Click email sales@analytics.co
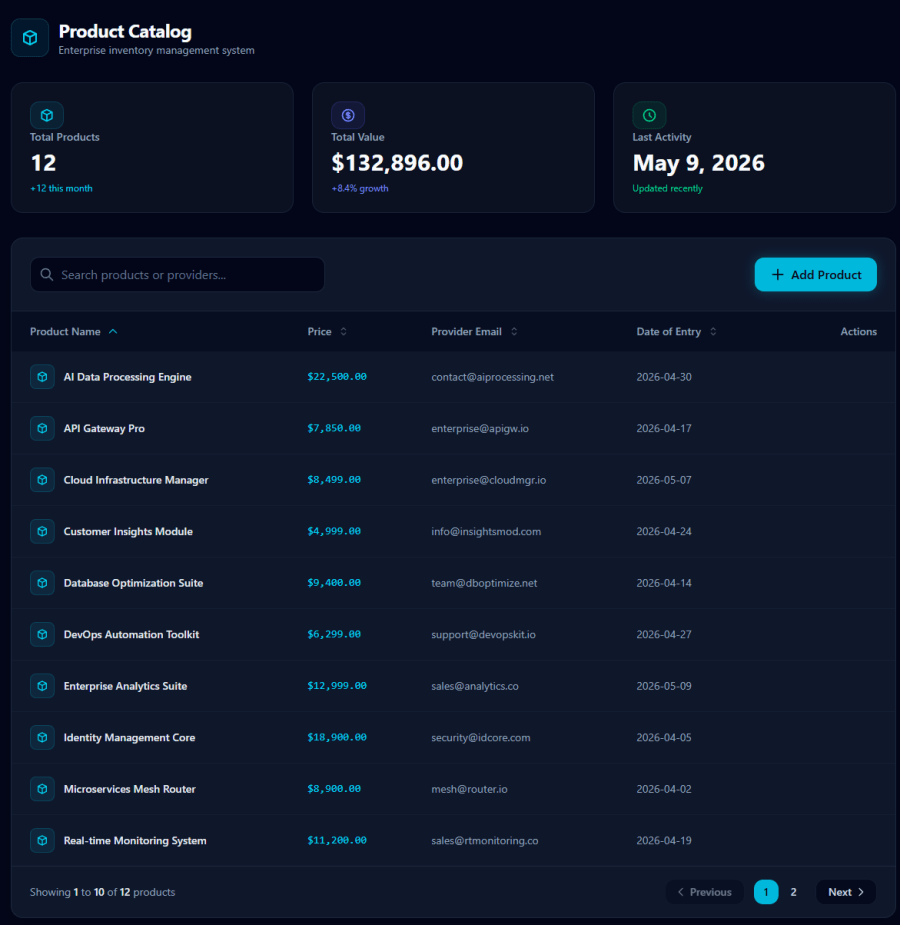 pos(475,686)
